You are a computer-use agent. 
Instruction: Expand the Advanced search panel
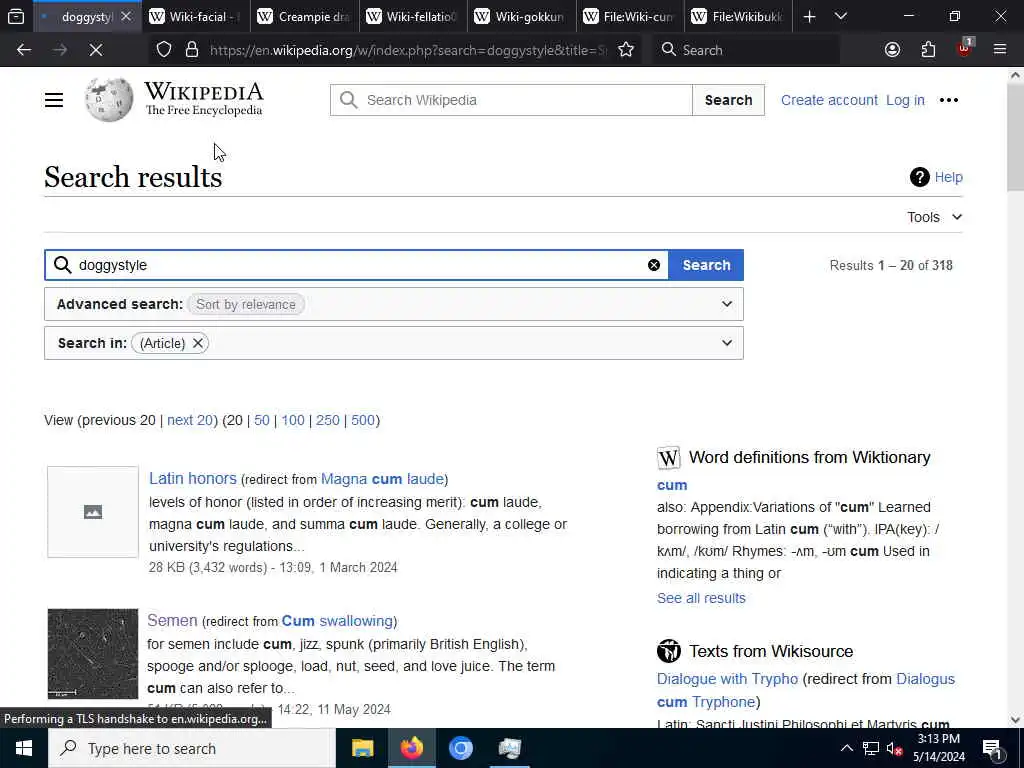pyautogui.click(x=727, y=304)
